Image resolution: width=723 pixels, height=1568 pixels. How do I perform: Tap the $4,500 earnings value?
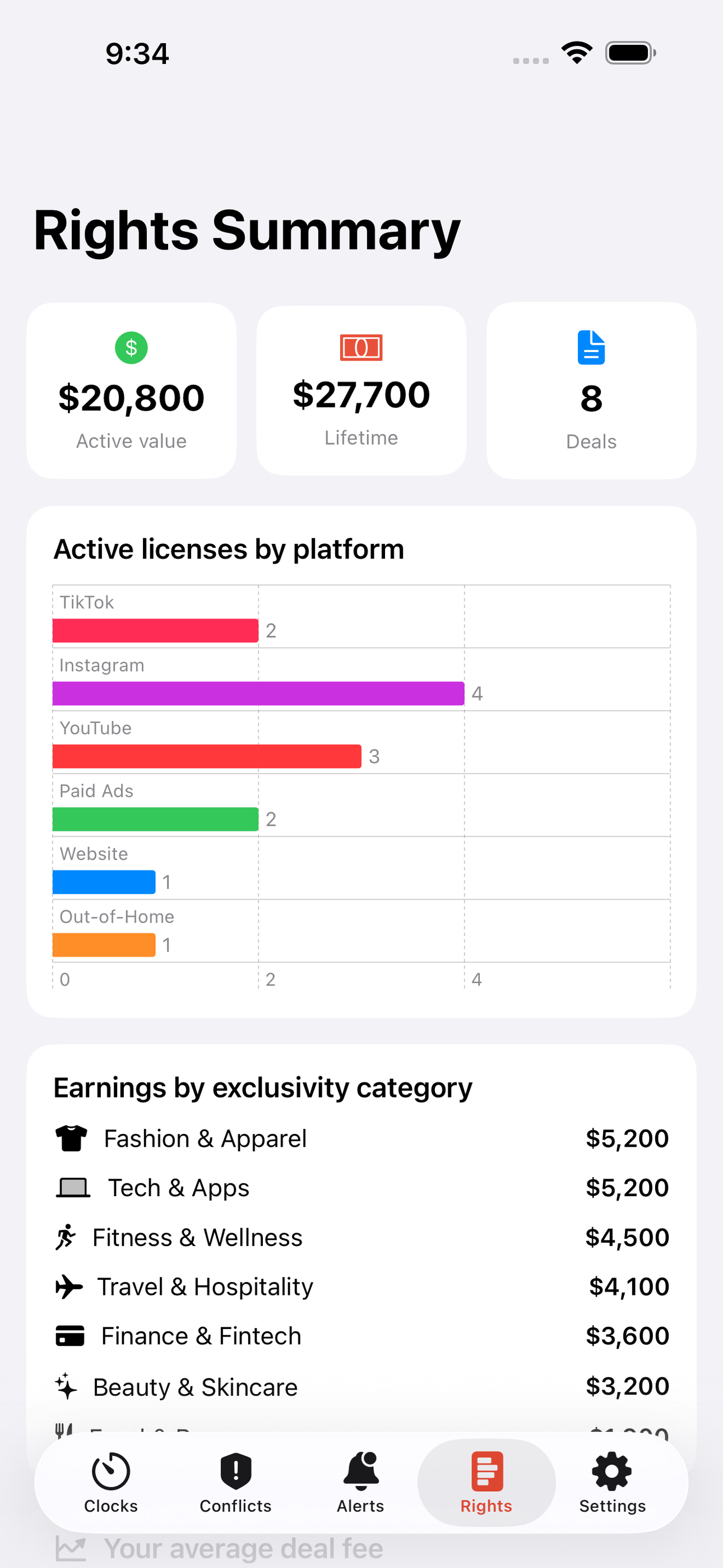[628, 1238]
